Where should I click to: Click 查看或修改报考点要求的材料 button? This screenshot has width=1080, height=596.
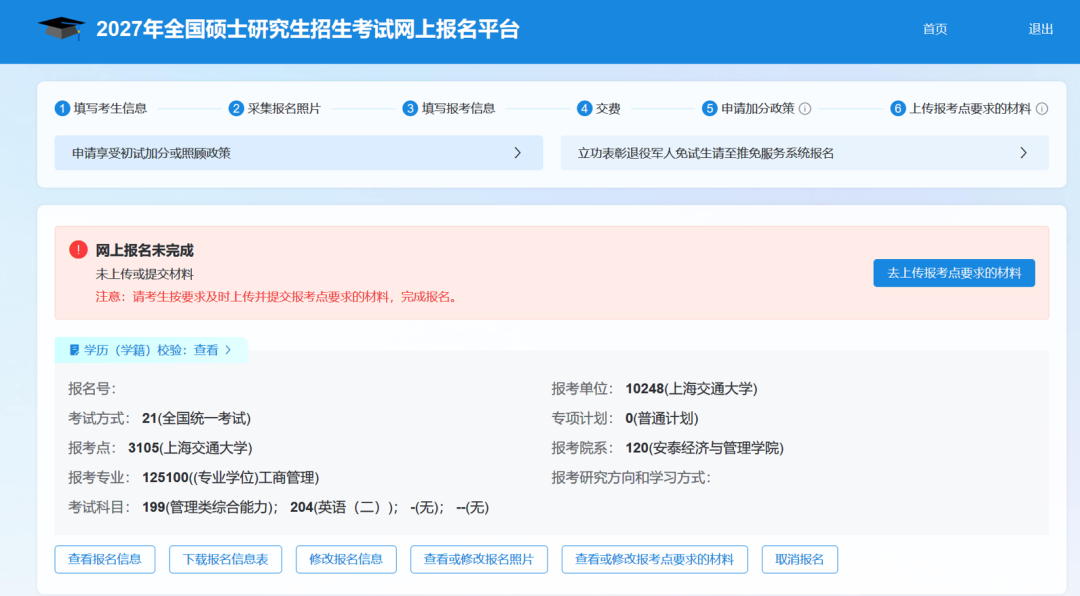[654, 559]
